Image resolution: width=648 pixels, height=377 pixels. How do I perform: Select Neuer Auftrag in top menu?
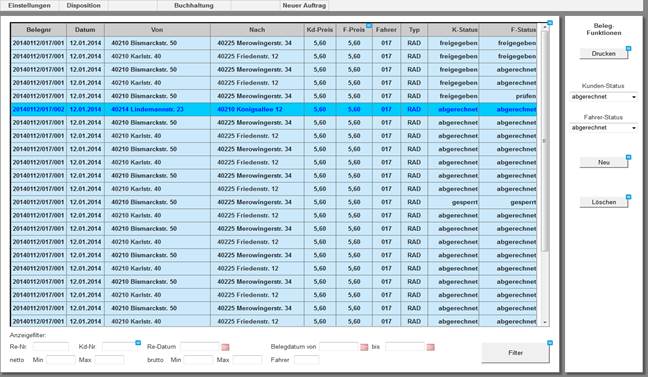point(304,5)
